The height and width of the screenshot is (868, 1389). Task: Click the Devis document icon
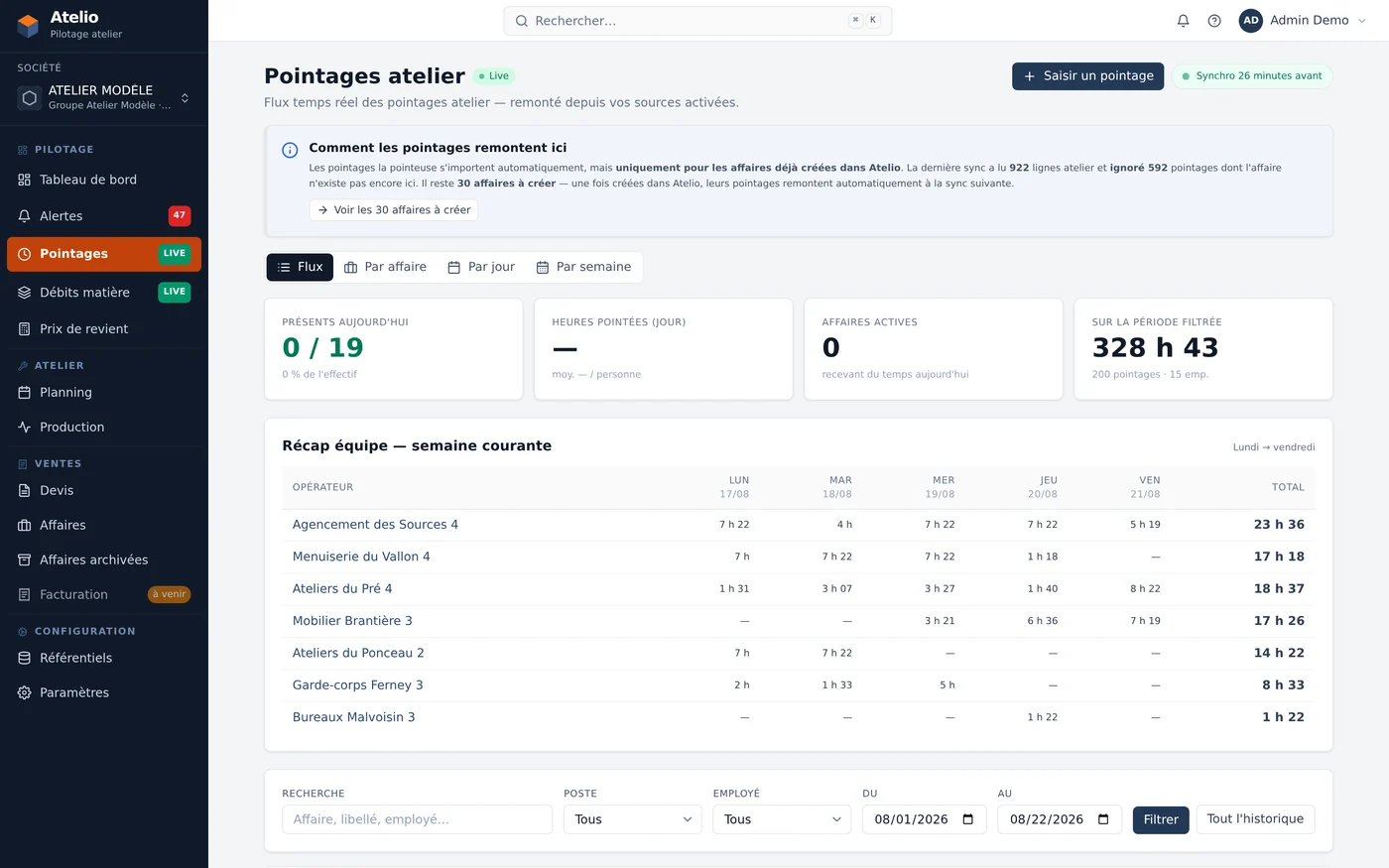(25, 491)
